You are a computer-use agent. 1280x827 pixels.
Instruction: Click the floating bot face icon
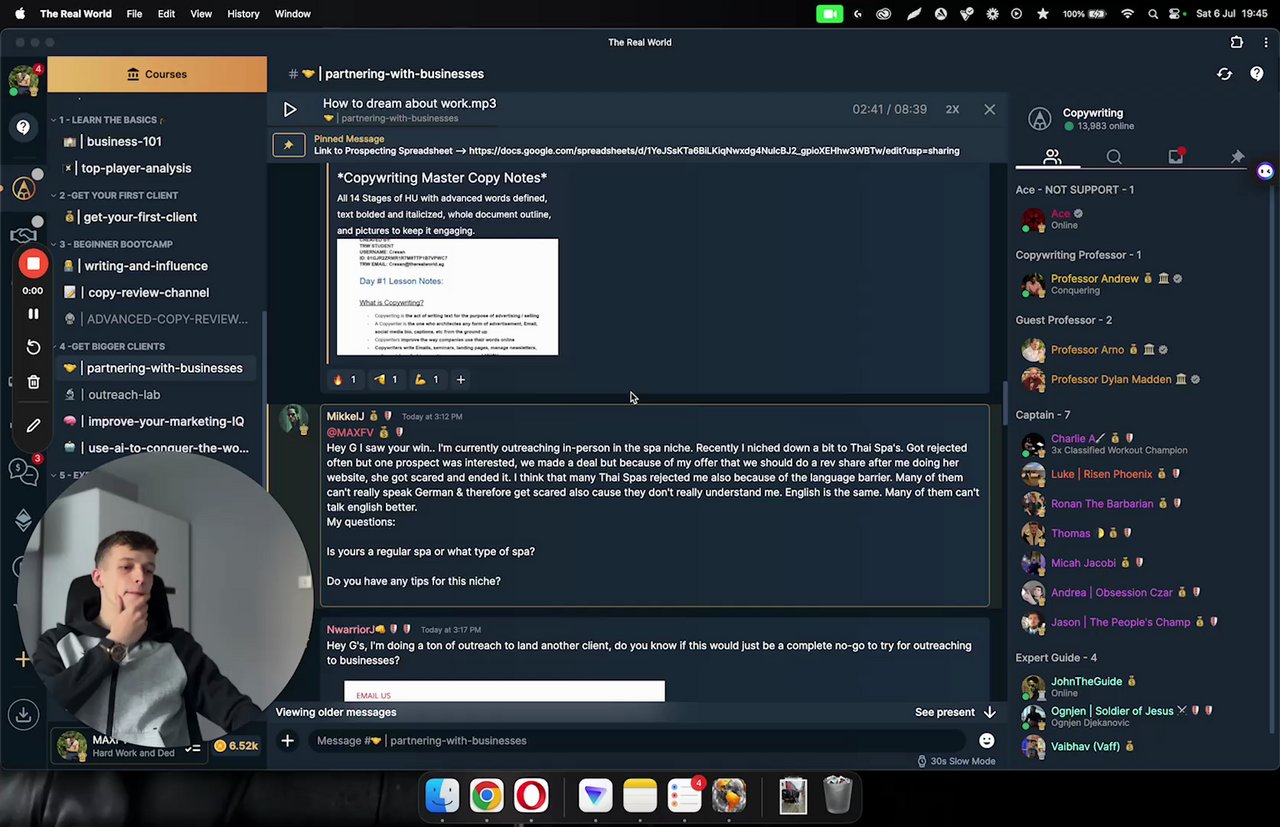pos(1265,171)
